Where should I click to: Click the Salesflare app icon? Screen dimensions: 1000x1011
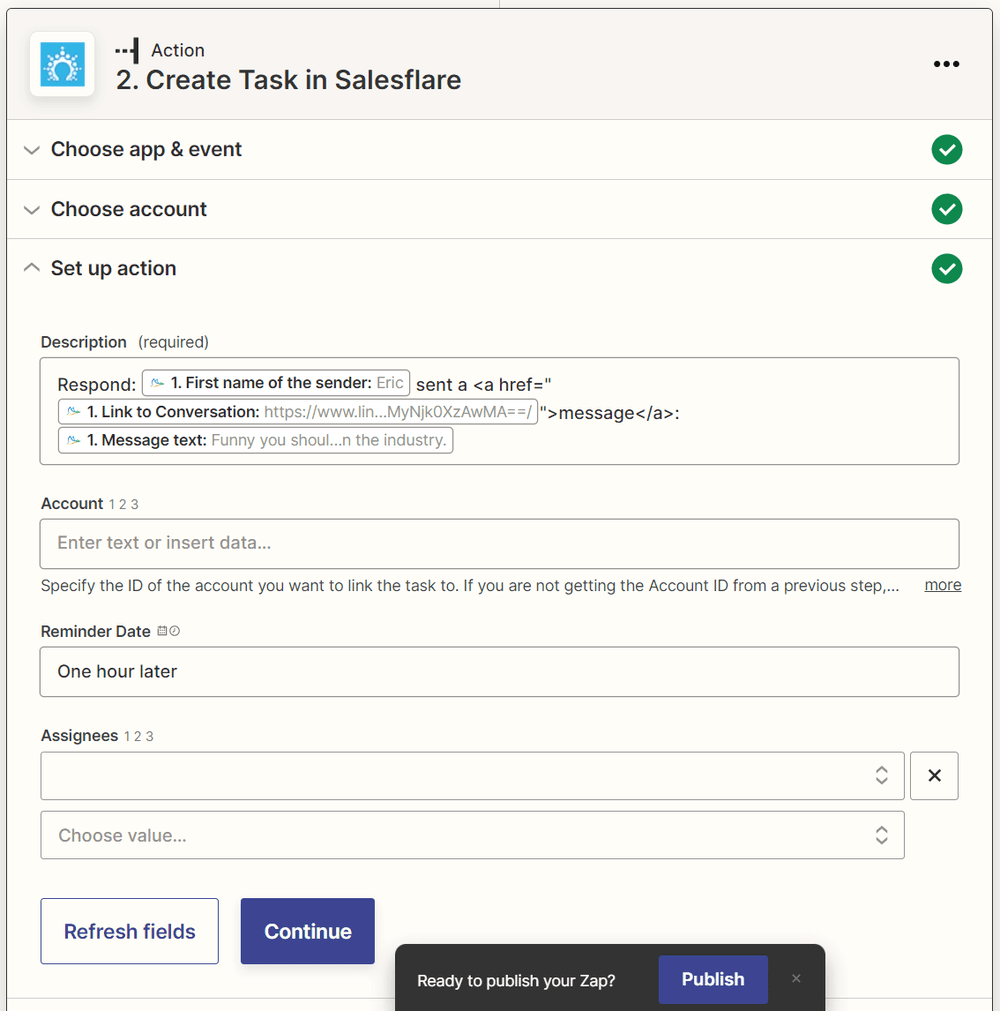click(63, 64)
